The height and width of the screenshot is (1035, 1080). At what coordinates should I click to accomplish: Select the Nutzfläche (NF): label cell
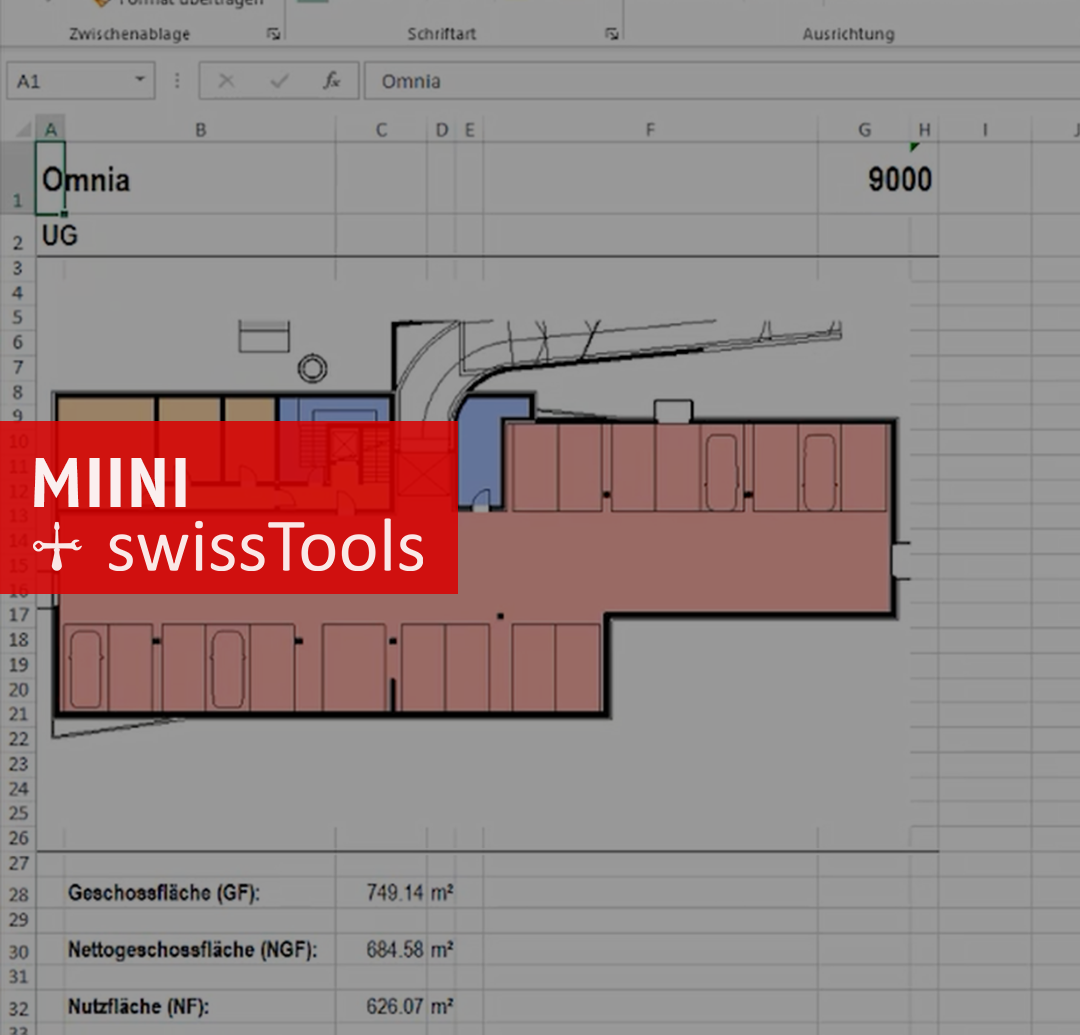tap(200, 1006)
